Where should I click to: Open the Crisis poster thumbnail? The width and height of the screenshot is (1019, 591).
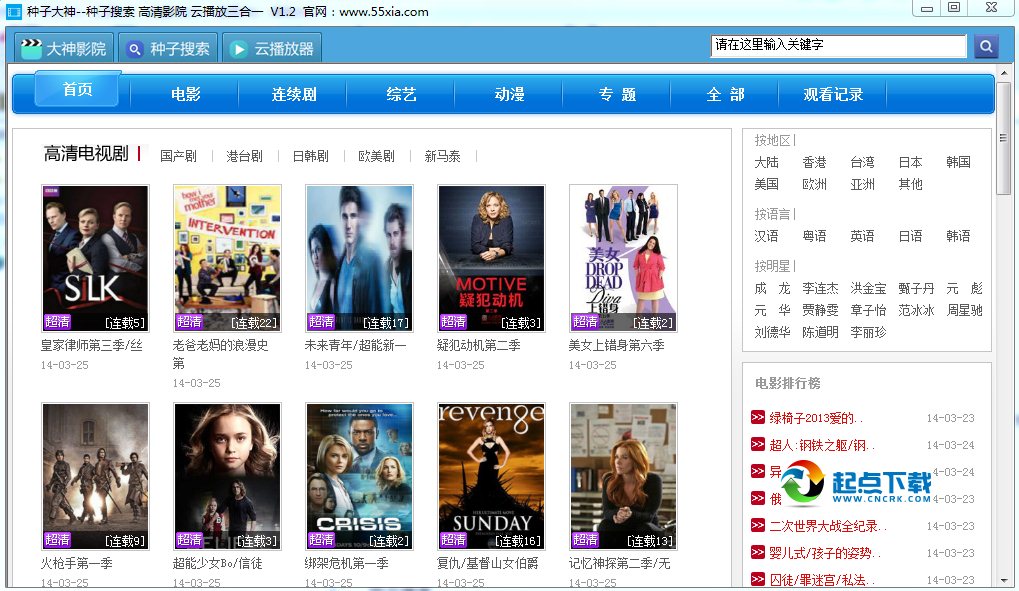[359, 477]
